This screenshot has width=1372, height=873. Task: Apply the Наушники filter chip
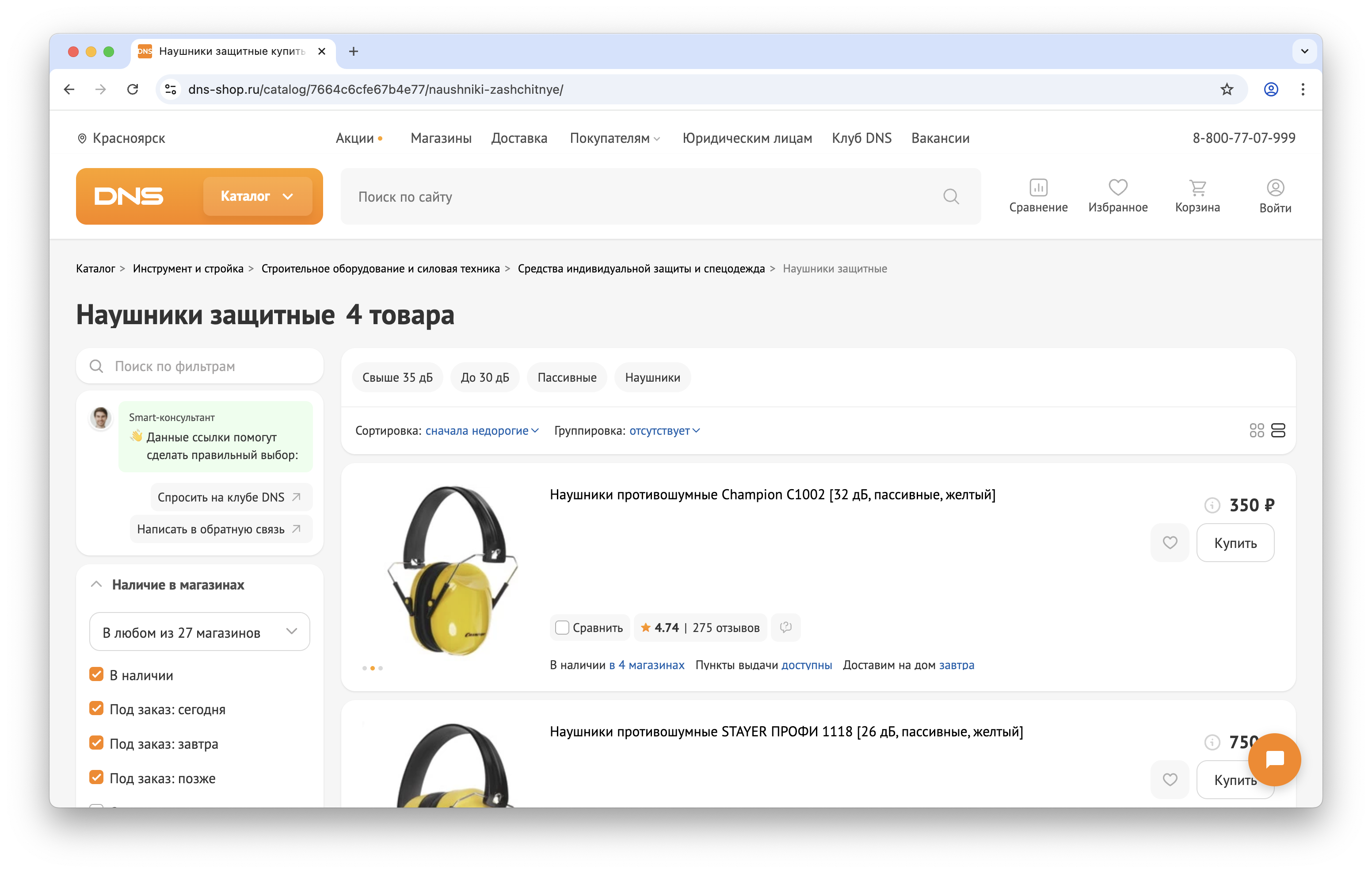point(652,377)
